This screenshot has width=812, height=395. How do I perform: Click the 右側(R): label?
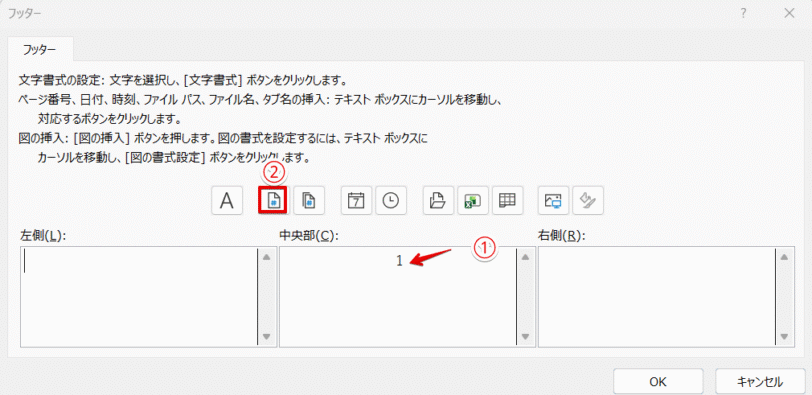point(562,236)
